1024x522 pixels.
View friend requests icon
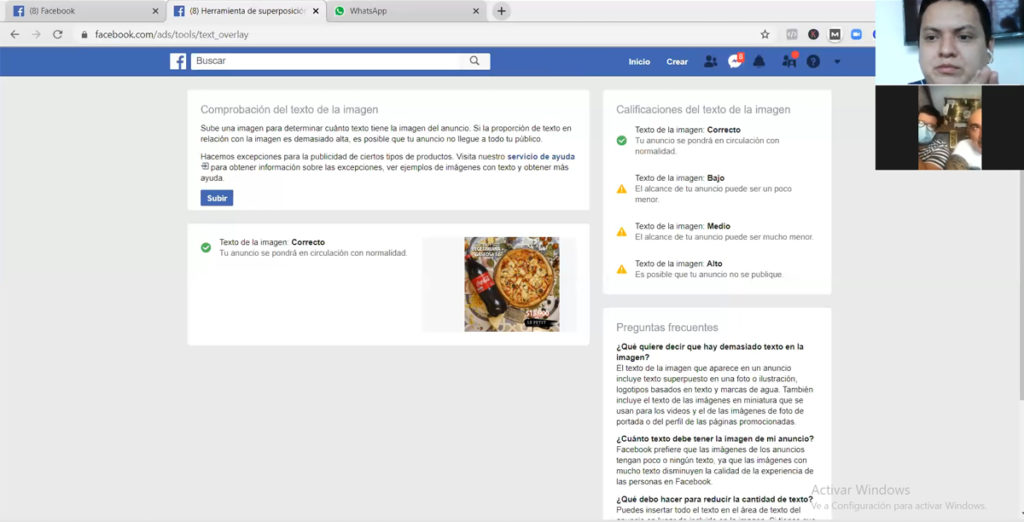tap(710, 61)
